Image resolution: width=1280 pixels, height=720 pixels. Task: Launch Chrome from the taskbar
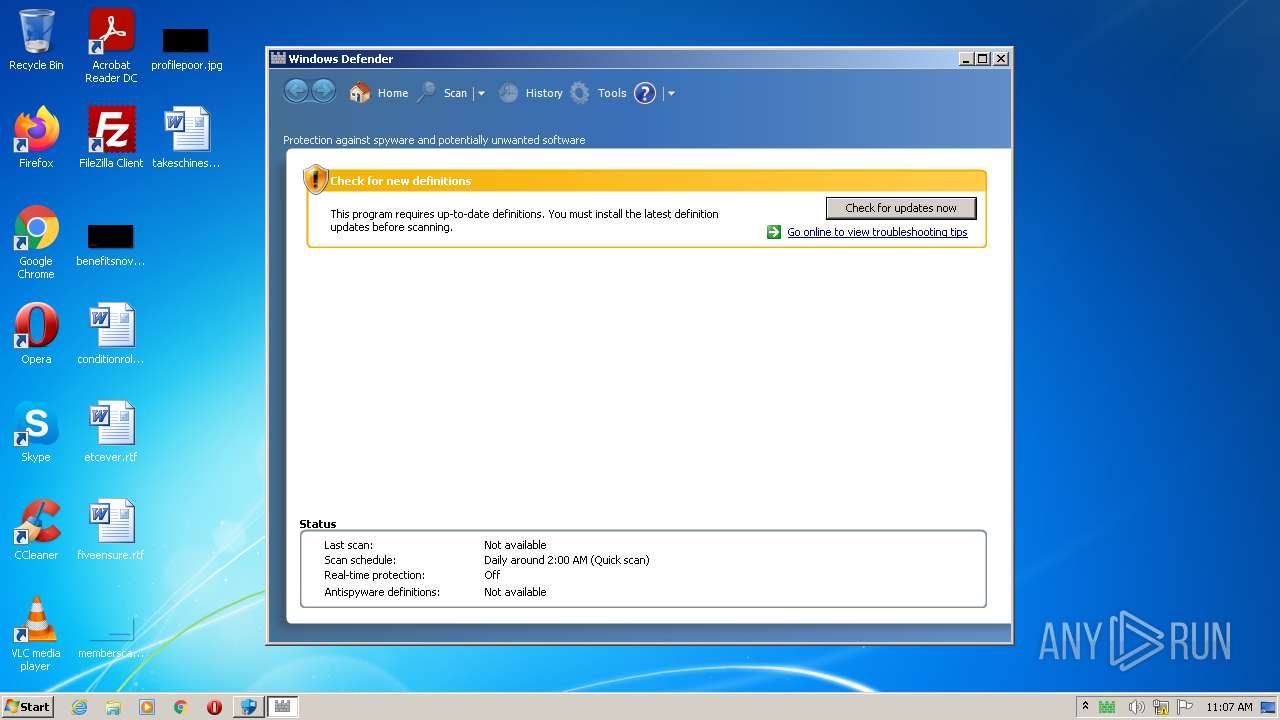coord(181,707)
